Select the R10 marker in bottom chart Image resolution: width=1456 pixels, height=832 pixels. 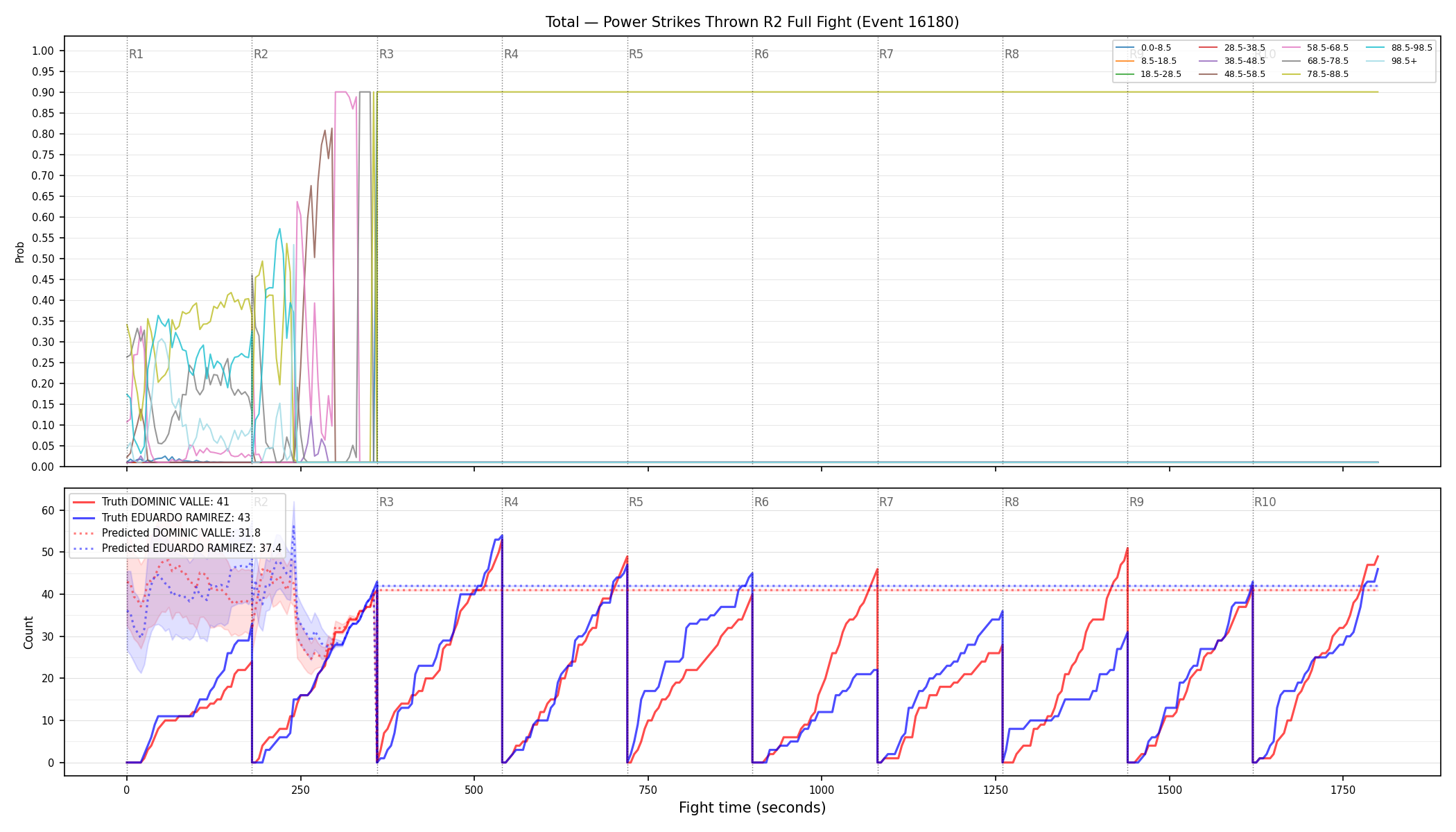(x=1265, y=502)
